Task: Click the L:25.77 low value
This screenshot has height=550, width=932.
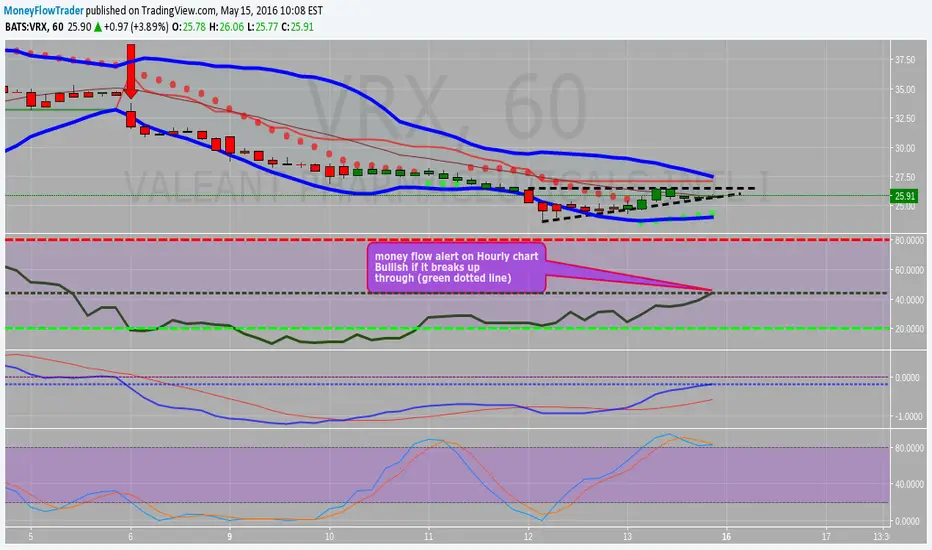Action: pos(263,27)
